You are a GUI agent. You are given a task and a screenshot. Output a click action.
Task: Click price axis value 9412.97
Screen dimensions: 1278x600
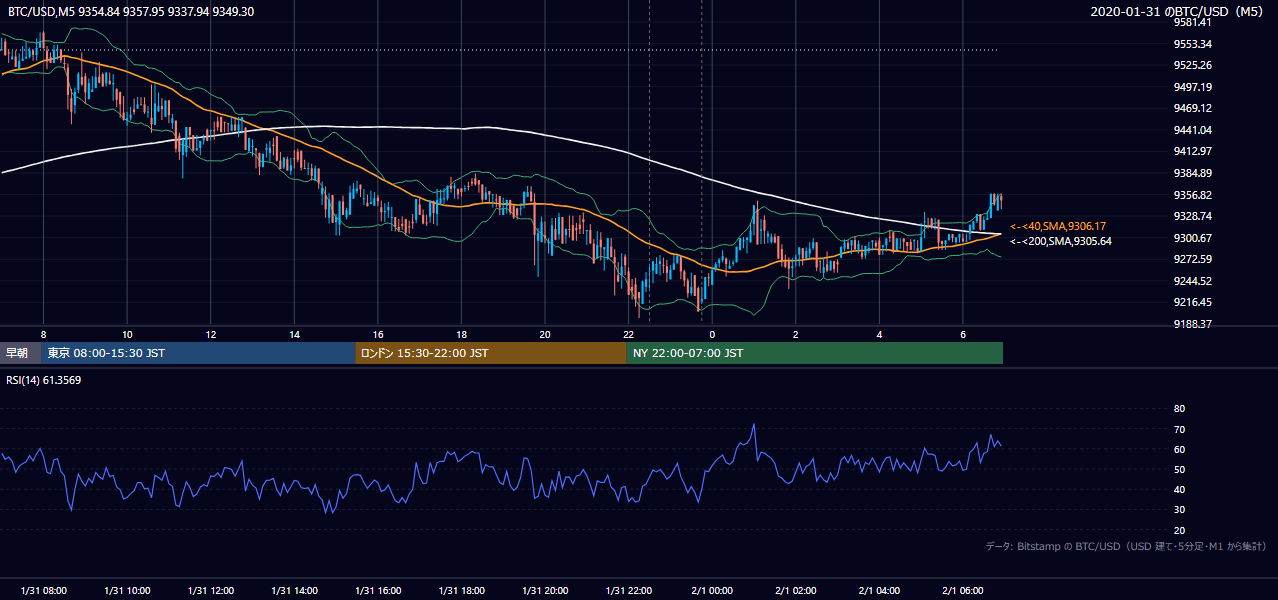(1193, 151)
